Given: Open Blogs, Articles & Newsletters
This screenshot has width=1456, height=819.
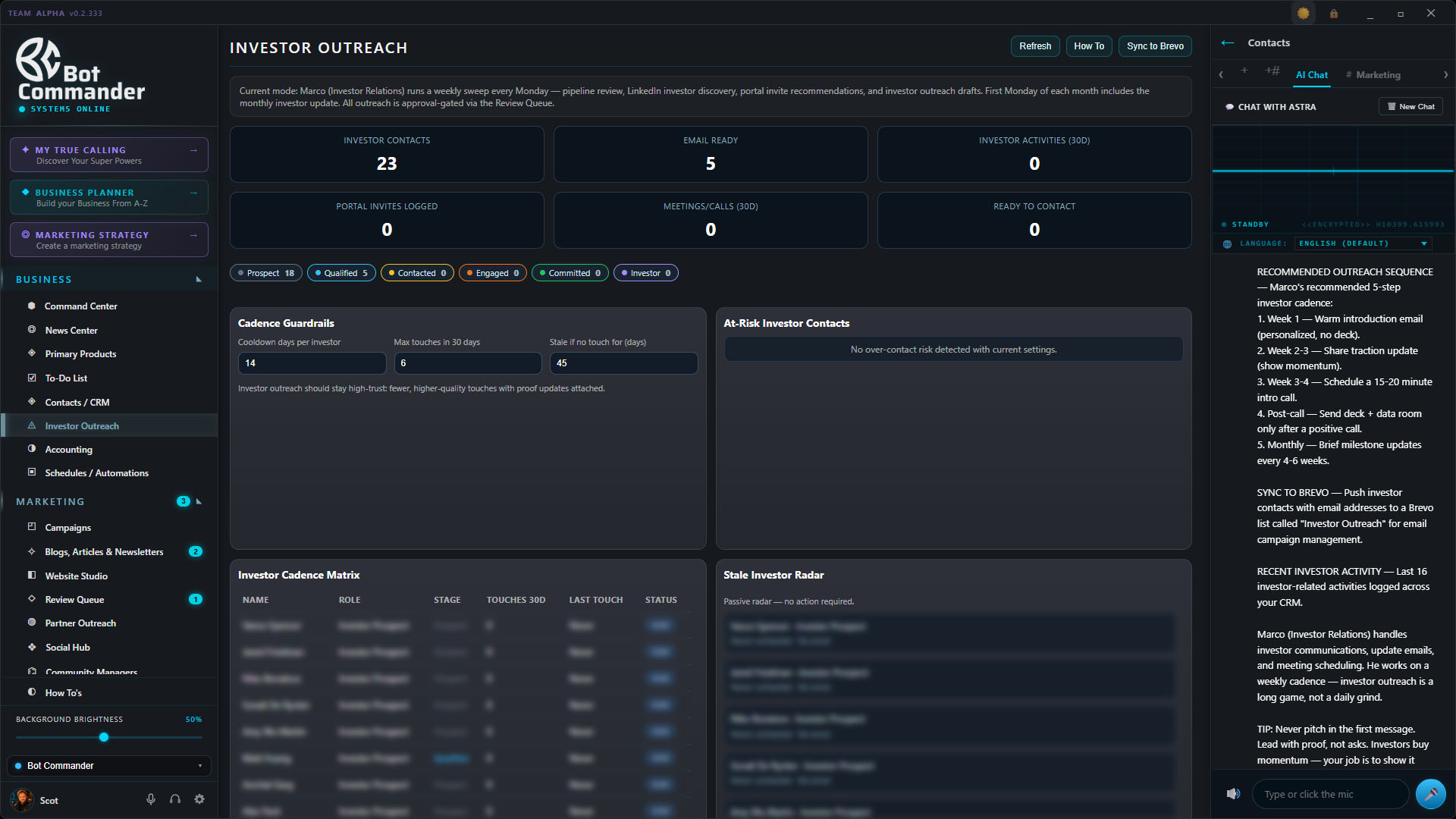Looking at the screenshot, I should (x=104, y=552).
